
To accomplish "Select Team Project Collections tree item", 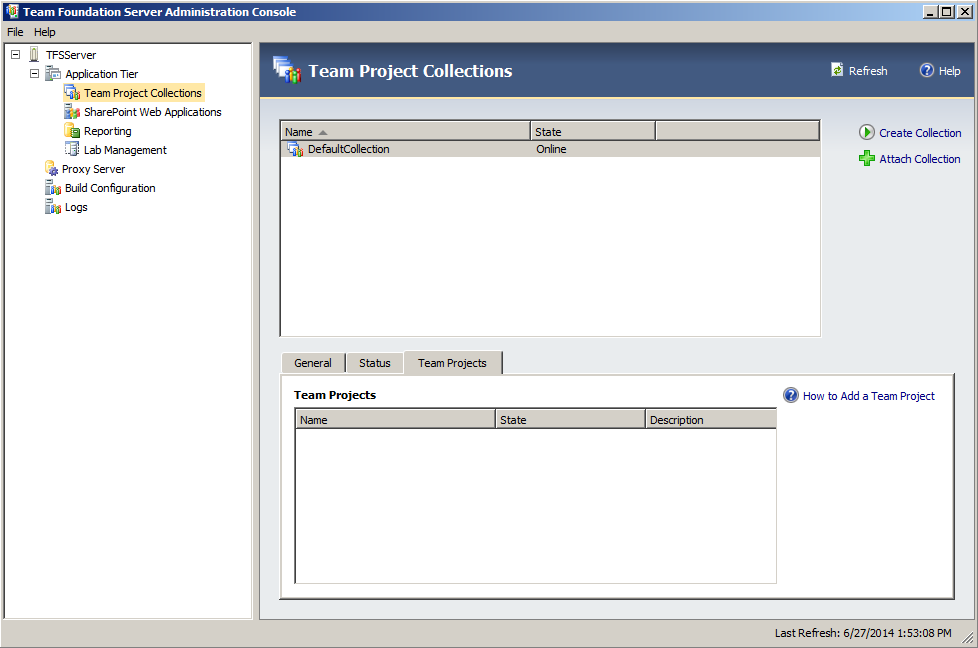I will click(x=143, y=93).
